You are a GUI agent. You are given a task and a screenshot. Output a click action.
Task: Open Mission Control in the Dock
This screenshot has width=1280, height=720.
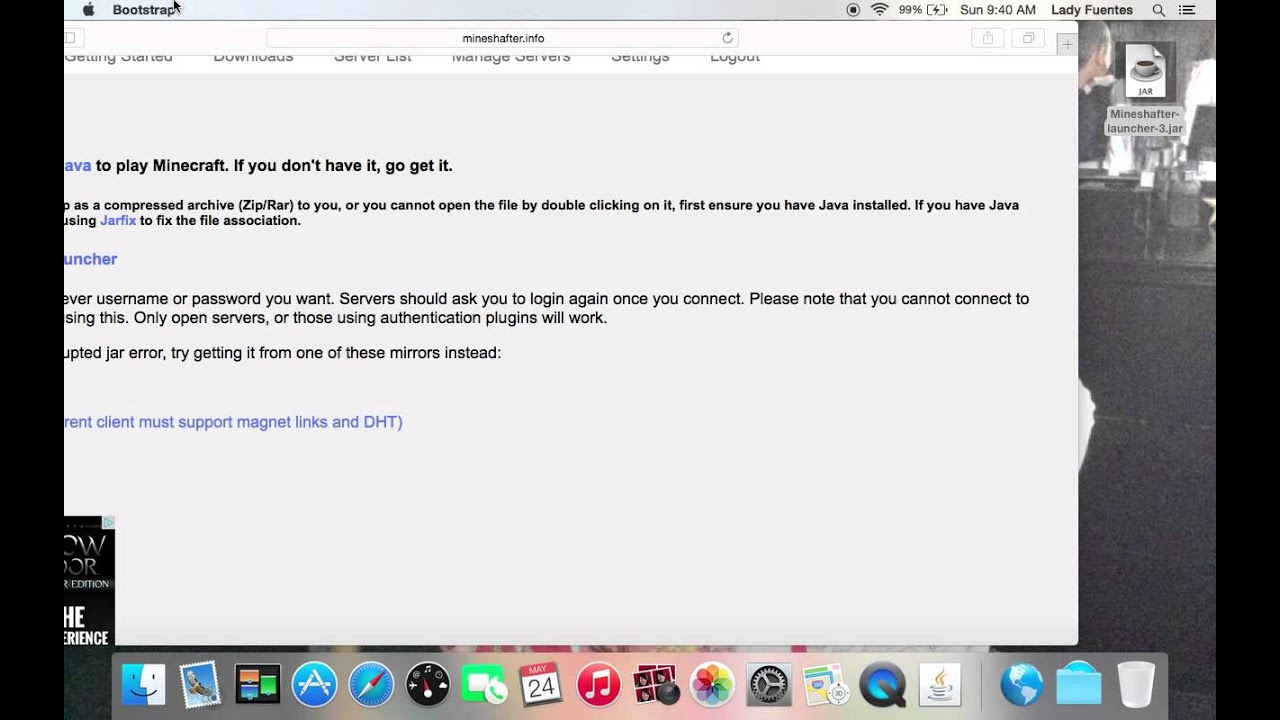pos(257,685)
